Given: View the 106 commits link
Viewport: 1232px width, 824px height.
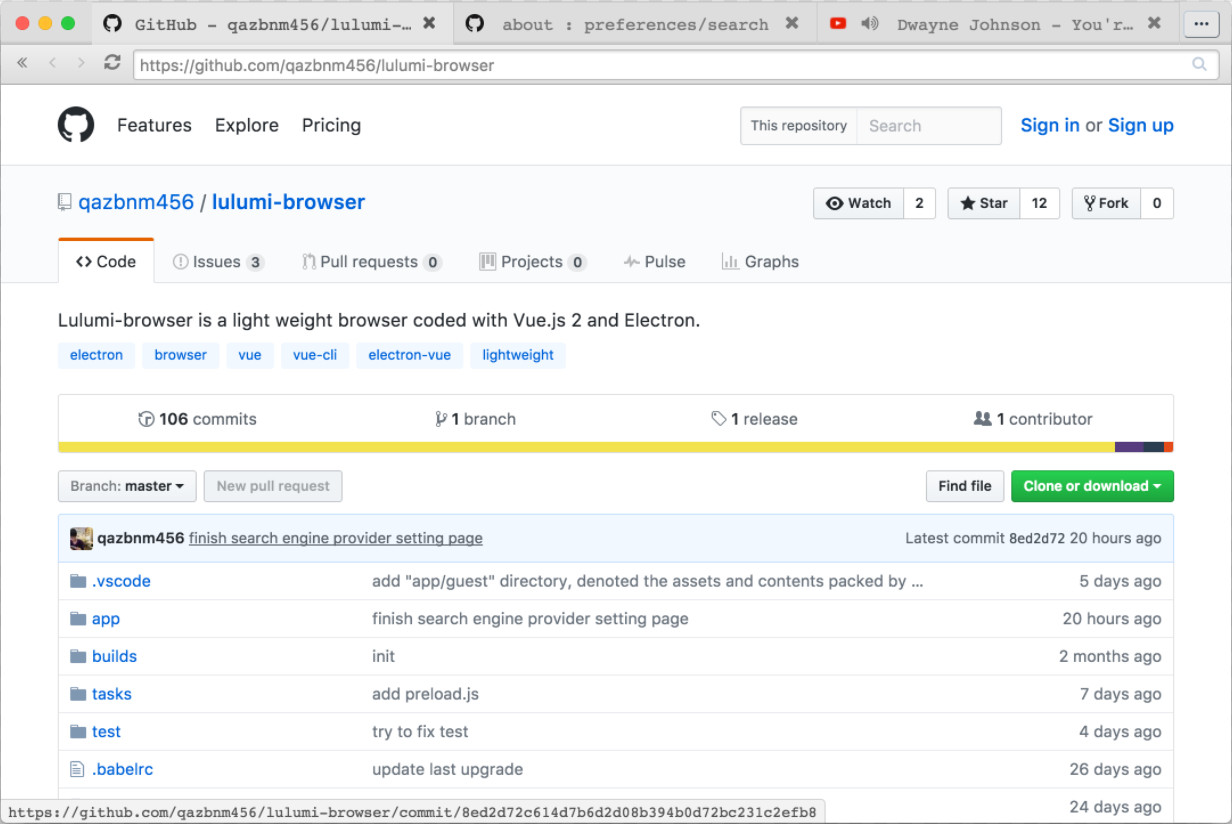Looking at the screenshot, I should [197, 419].
